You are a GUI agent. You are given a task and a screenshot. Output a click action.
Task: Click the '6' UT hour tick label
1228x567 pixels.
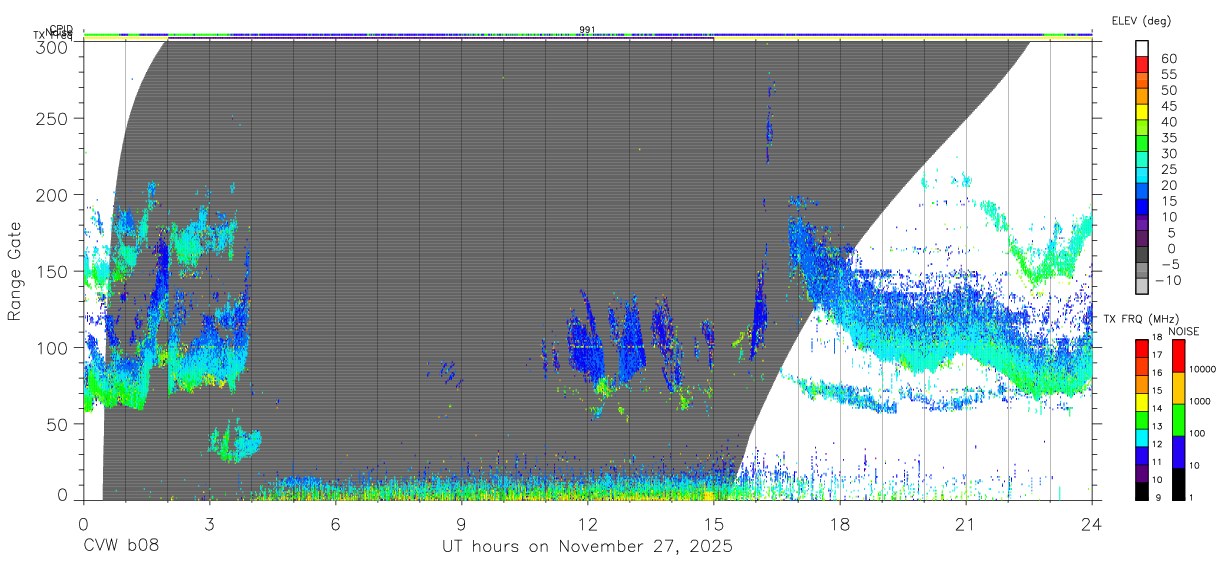coord(335,523)
